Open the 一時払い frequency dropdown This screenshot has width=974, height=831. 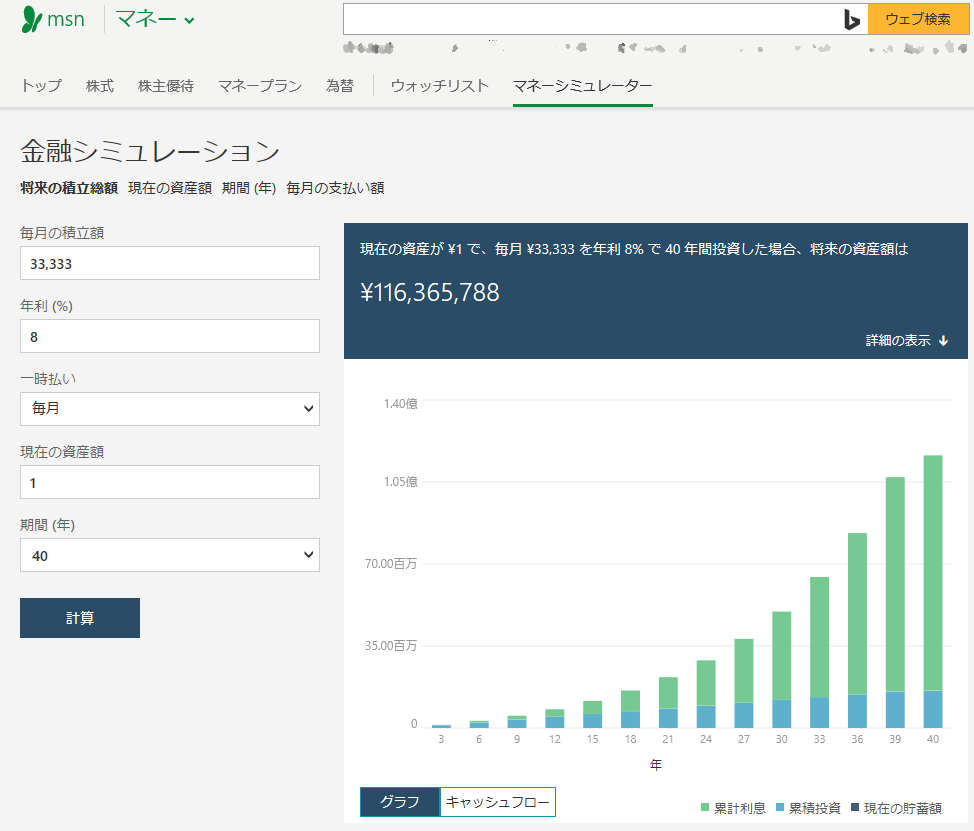[170, 409]
